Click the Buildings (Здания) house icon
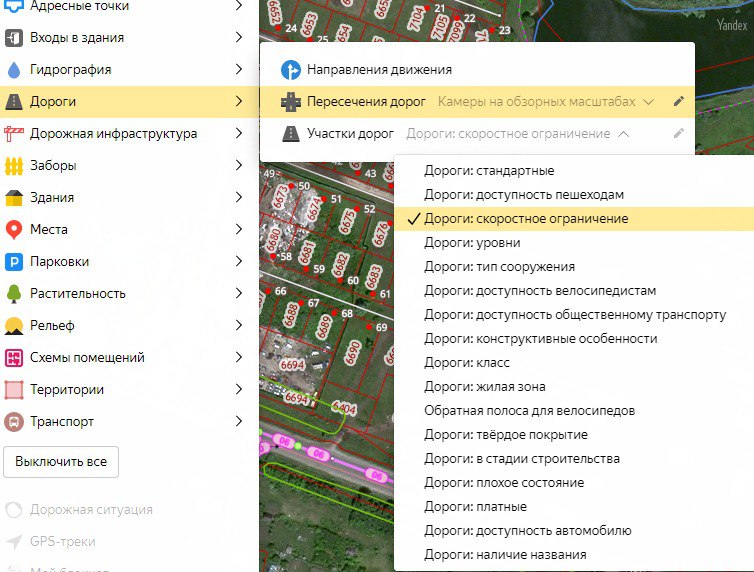The height and width of the screenshot is (572, 754). (x=14, y=198)
